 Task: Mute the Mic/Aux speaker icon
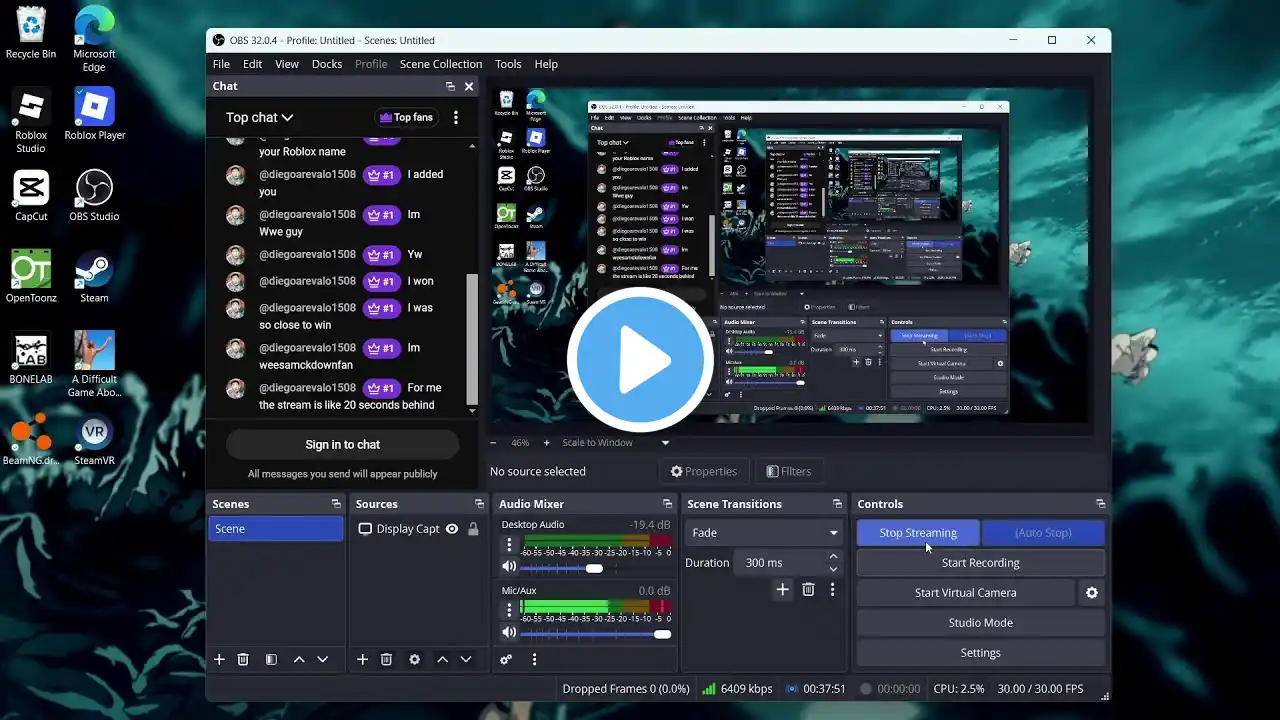pos(509,633)
